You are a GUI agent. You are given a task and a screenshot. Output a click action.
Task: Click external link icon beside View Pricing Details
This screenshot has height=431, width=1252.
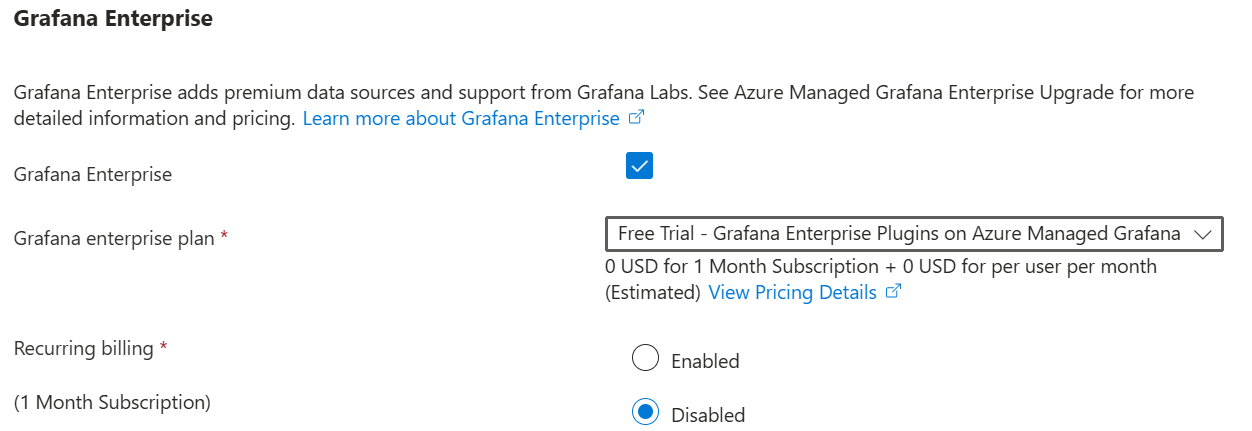click(x=893, y=292)
